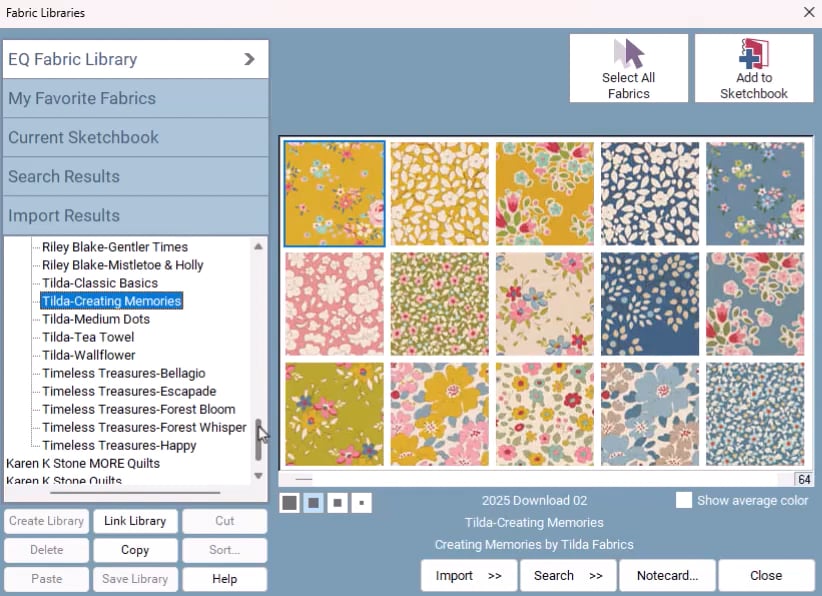Select the cream fabric with scattered bouquets
822x596 pixels.
coord(545,304)
